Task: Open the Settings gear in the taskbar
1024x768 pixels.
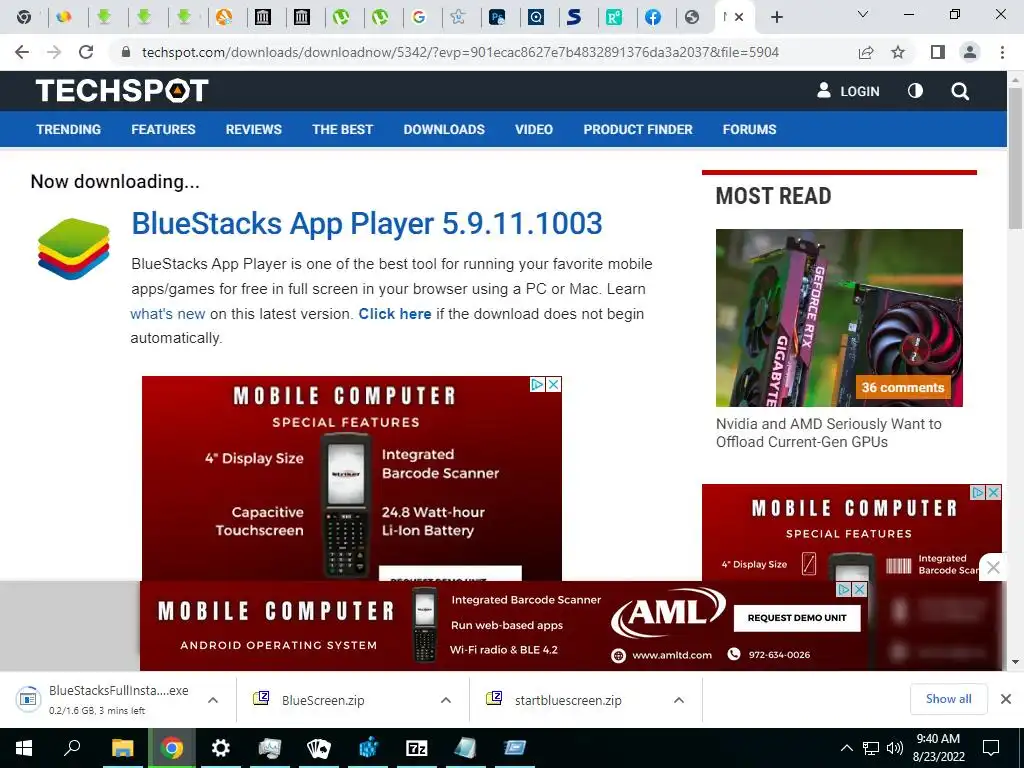Action: 221,748
